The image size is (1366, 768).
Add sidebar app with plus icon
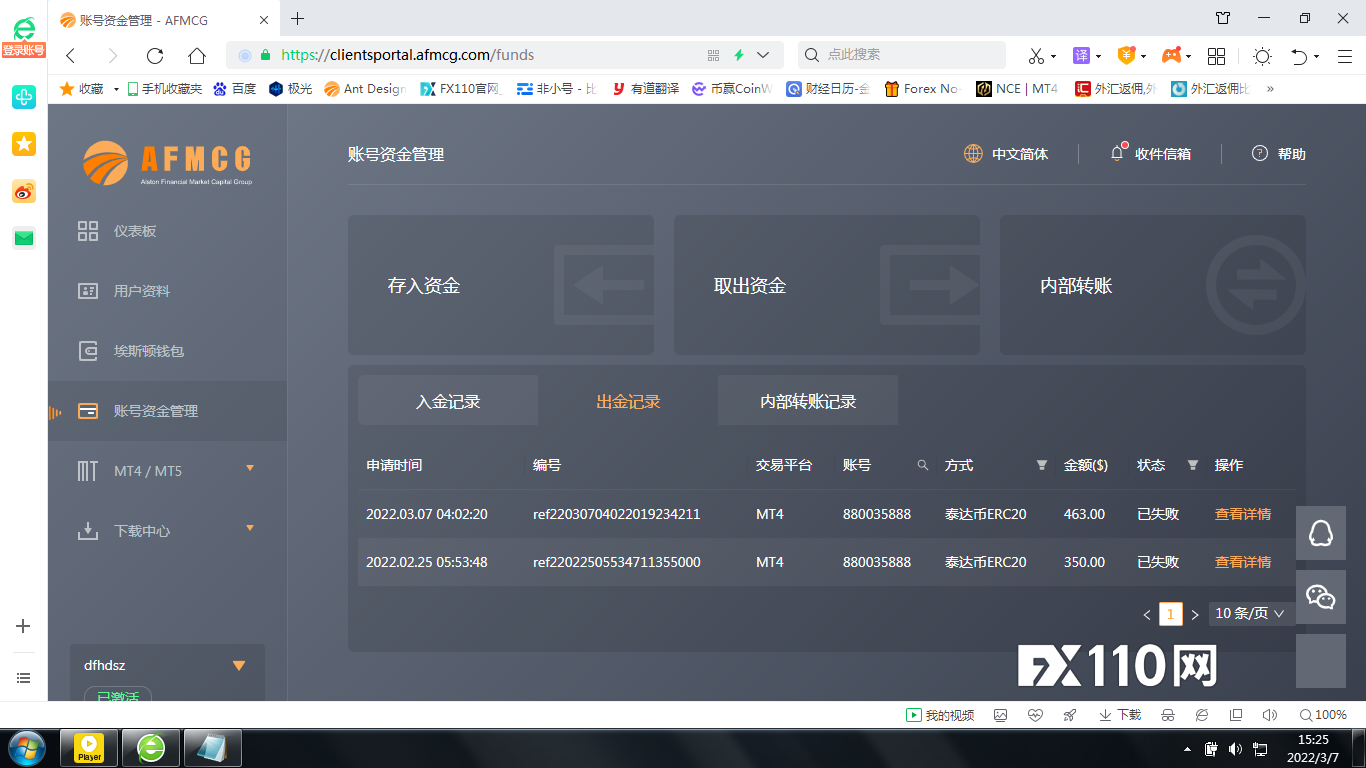coord(24,626)
